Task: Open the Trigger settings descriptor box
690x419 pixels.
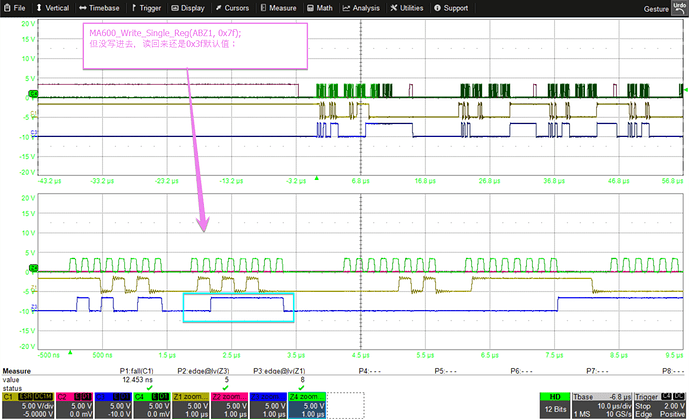Action: click(x=657, y=404)
